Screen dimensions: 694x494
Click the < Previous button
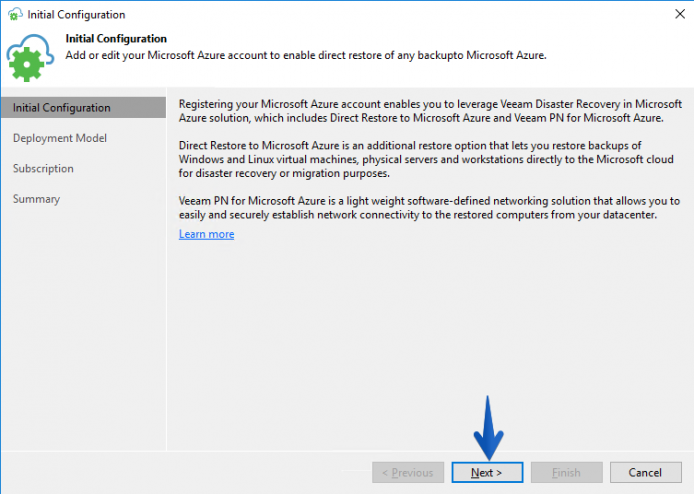408,472
